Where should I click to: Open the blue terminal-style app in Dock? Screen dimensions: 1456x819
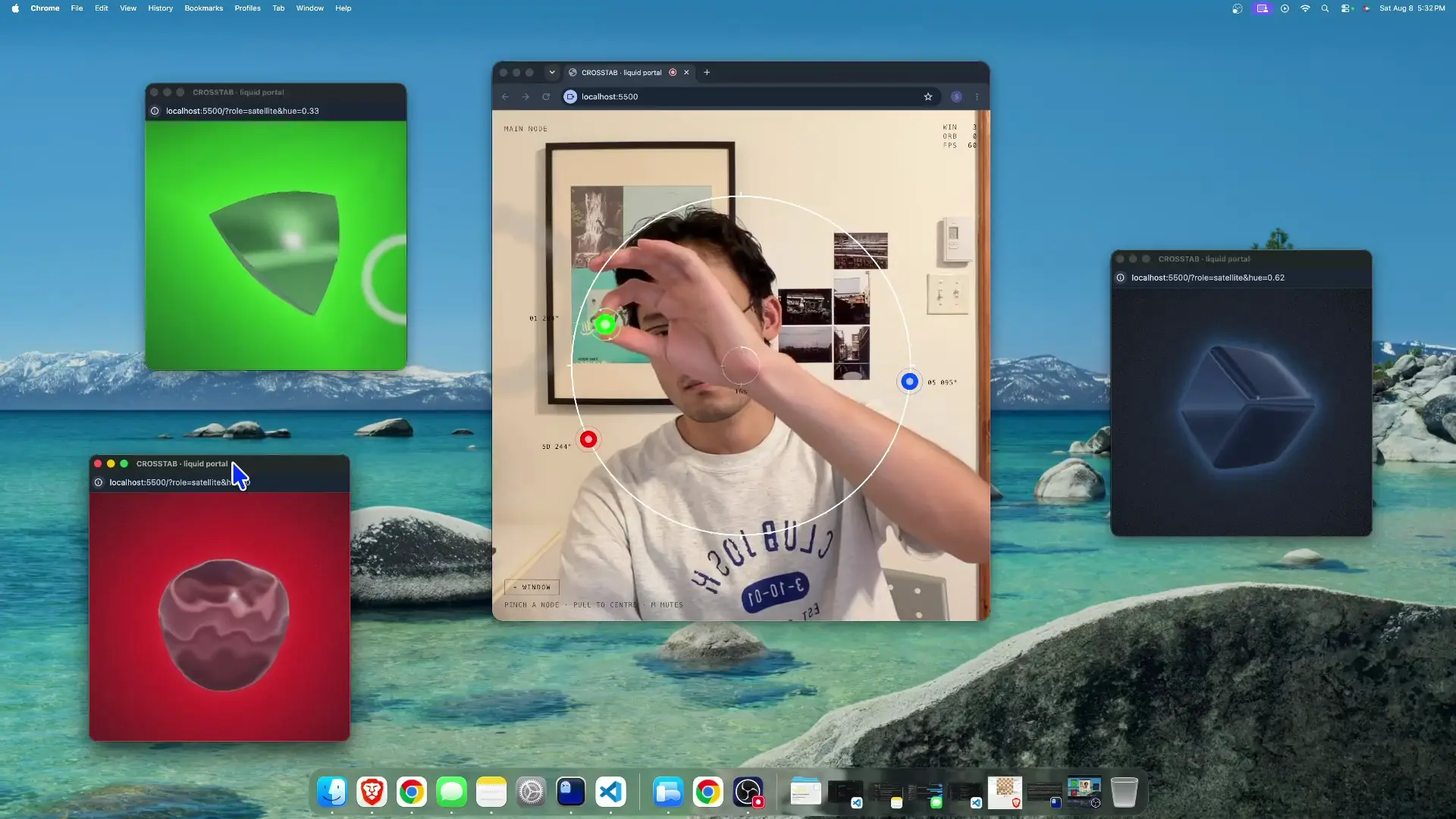571,792
